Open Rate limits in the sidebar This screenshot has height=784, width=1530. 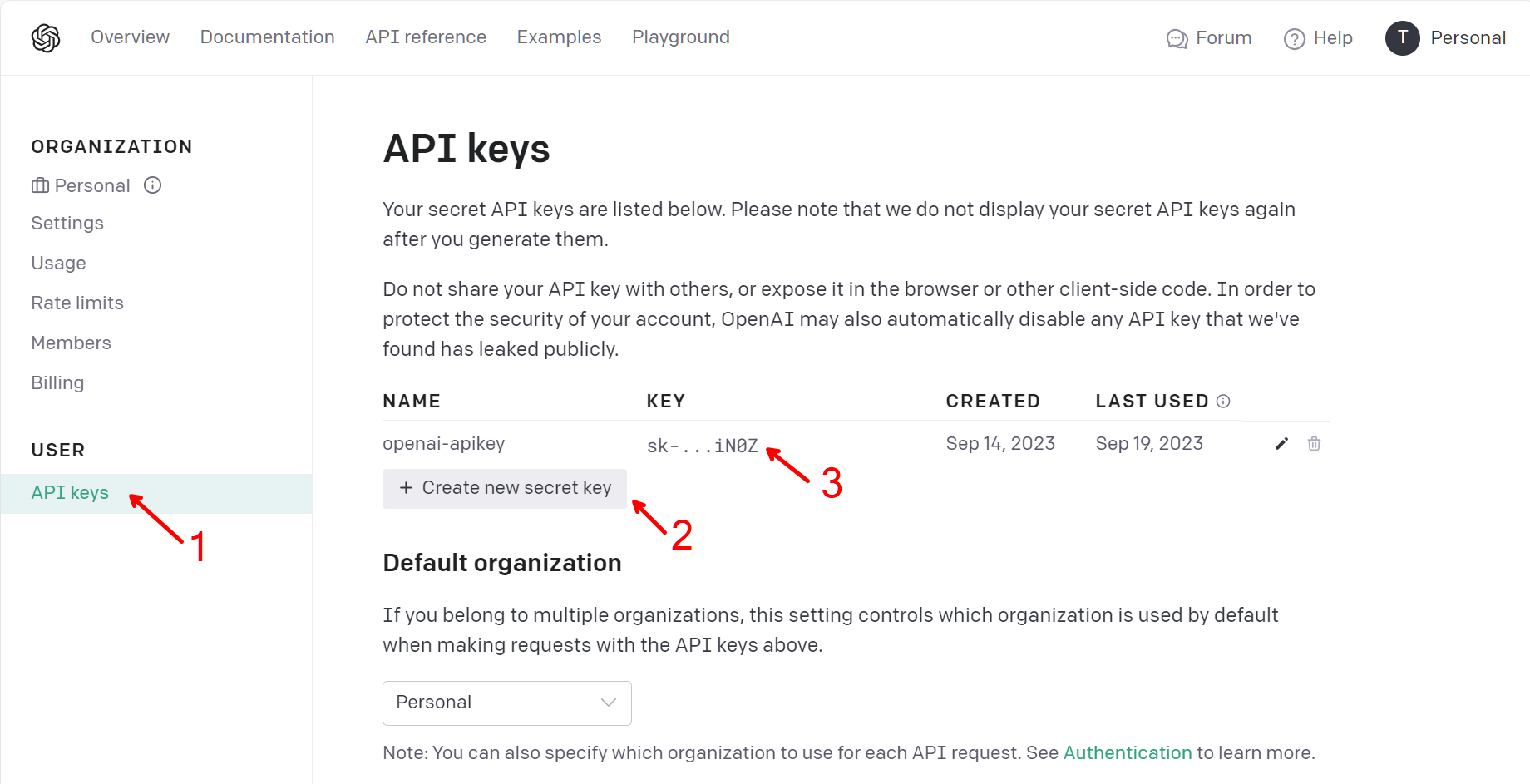pyautogui.click(x=77, y=303)
